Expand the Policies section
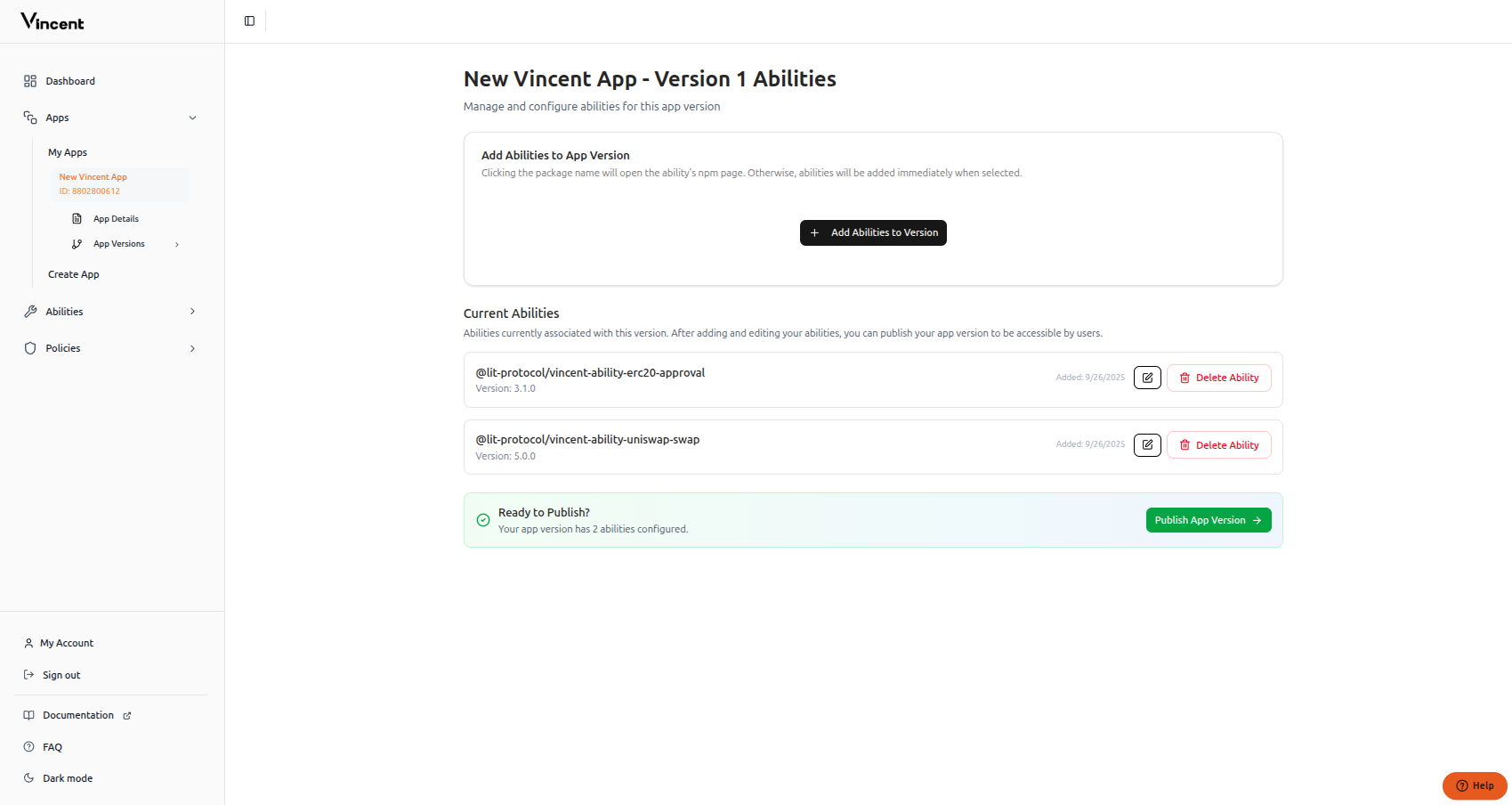This screenshot has height=805, width=1512. coord(193,348)
